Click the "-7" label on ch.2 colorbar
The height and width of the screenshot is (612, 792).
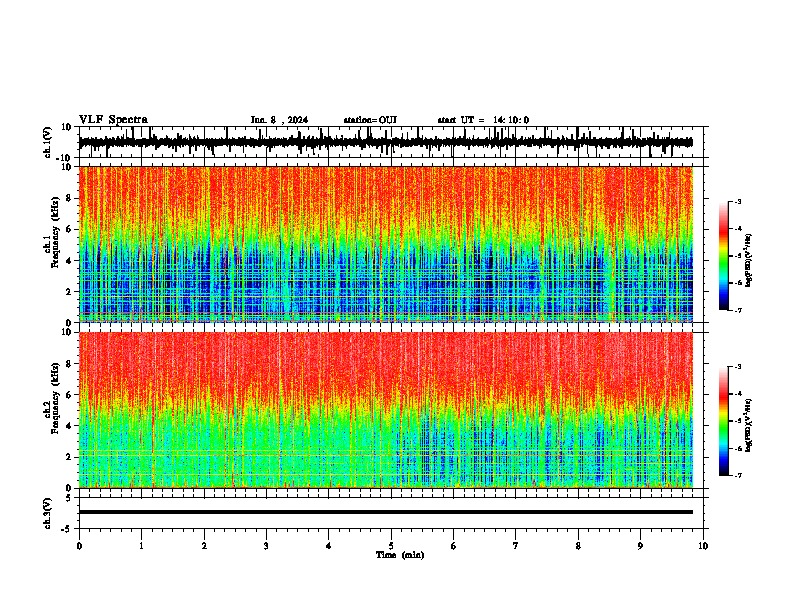[738, 475]
